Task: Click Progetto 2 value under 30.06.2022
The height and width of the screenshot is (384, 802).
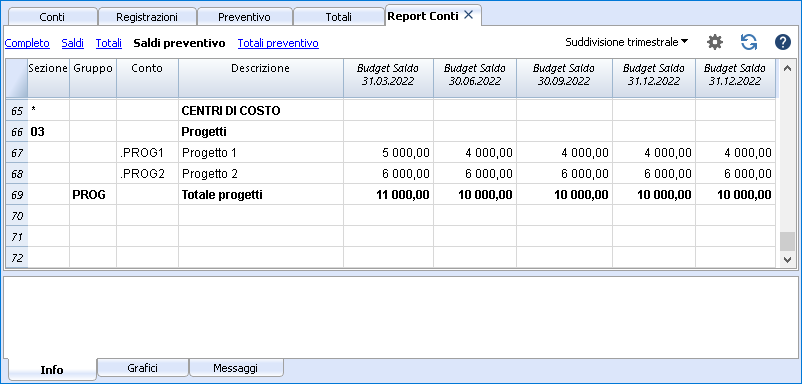Action: [475, 174]
